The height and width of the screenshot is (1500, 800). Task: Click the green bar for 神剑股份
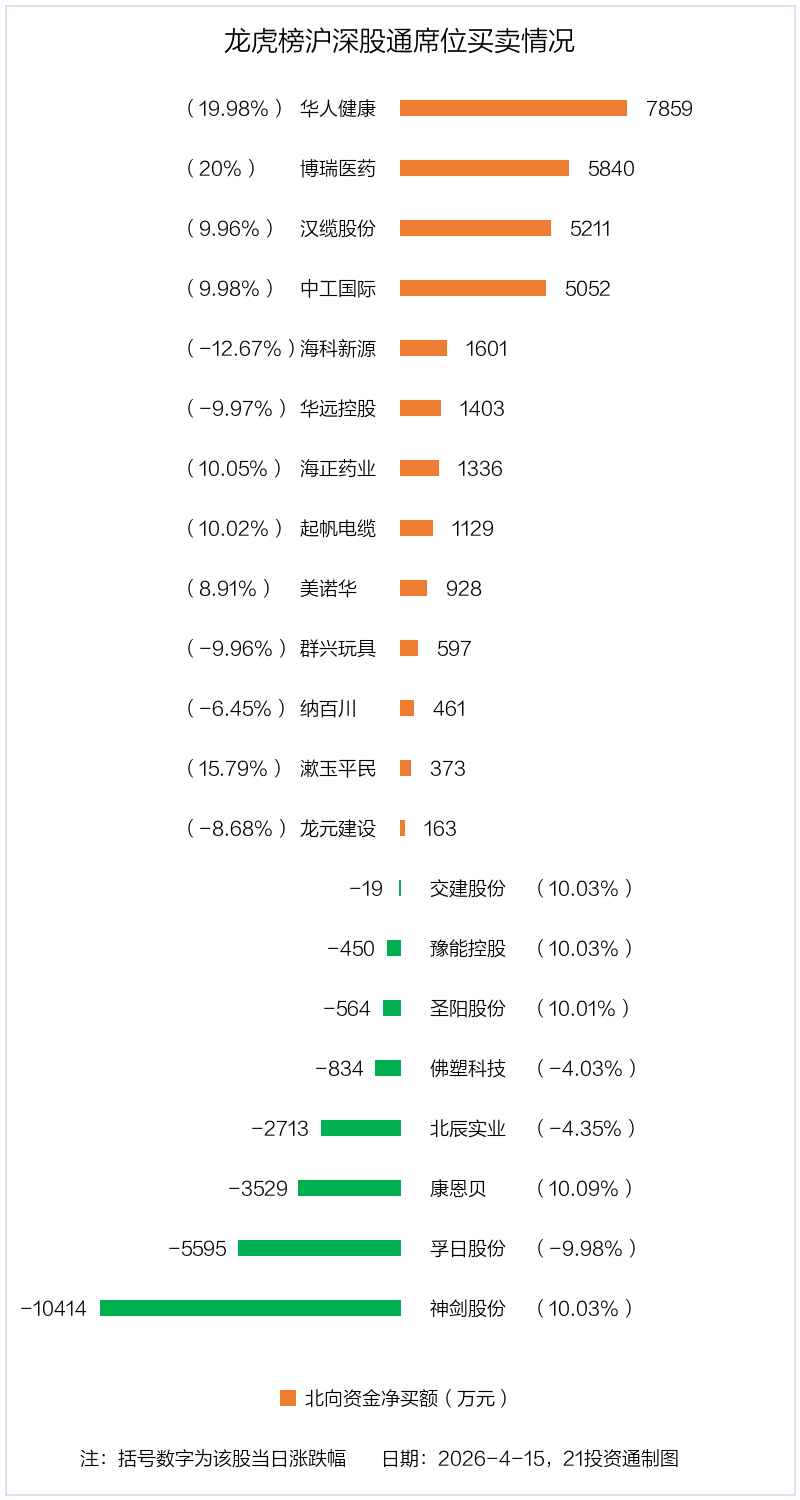click(250, 1308)
